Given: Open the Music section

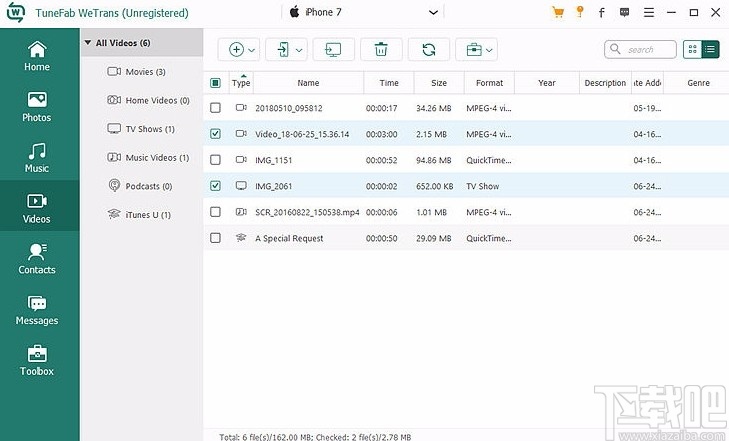Looking at the screenshot, I should pos(37,157).
